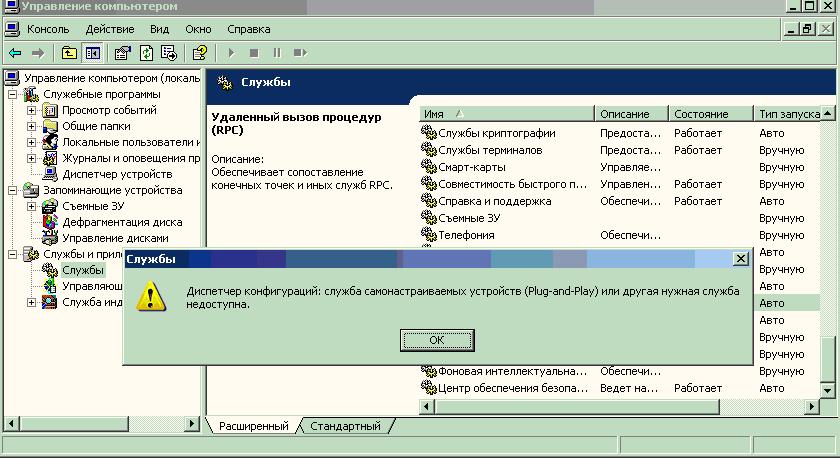Select Дефрагментация диска in the tree
The width and height of the screenshot is (840, 458).
tap(122, 222)
